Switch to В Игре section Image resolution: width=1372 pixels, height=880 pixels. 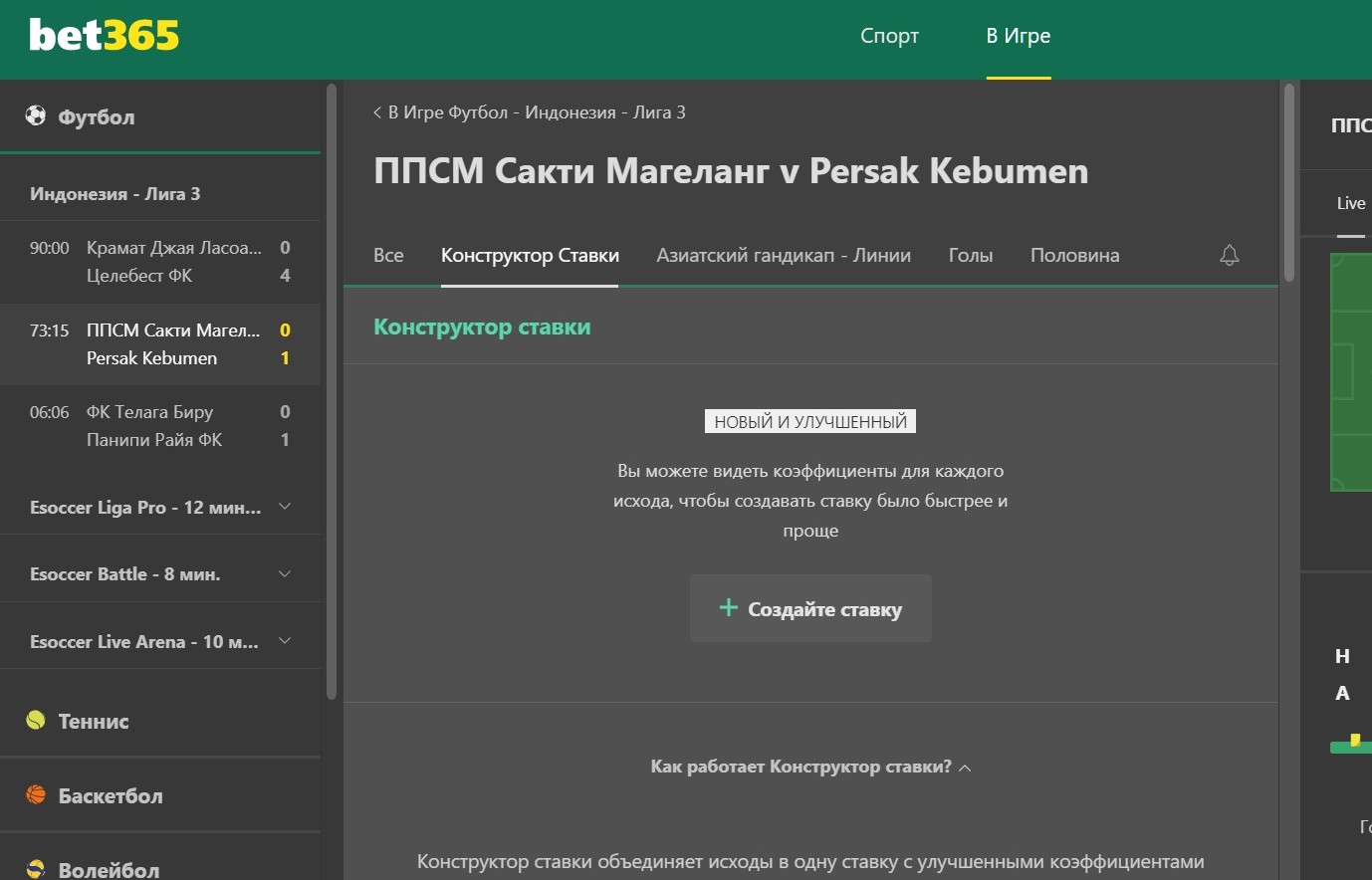(1019, 36)
